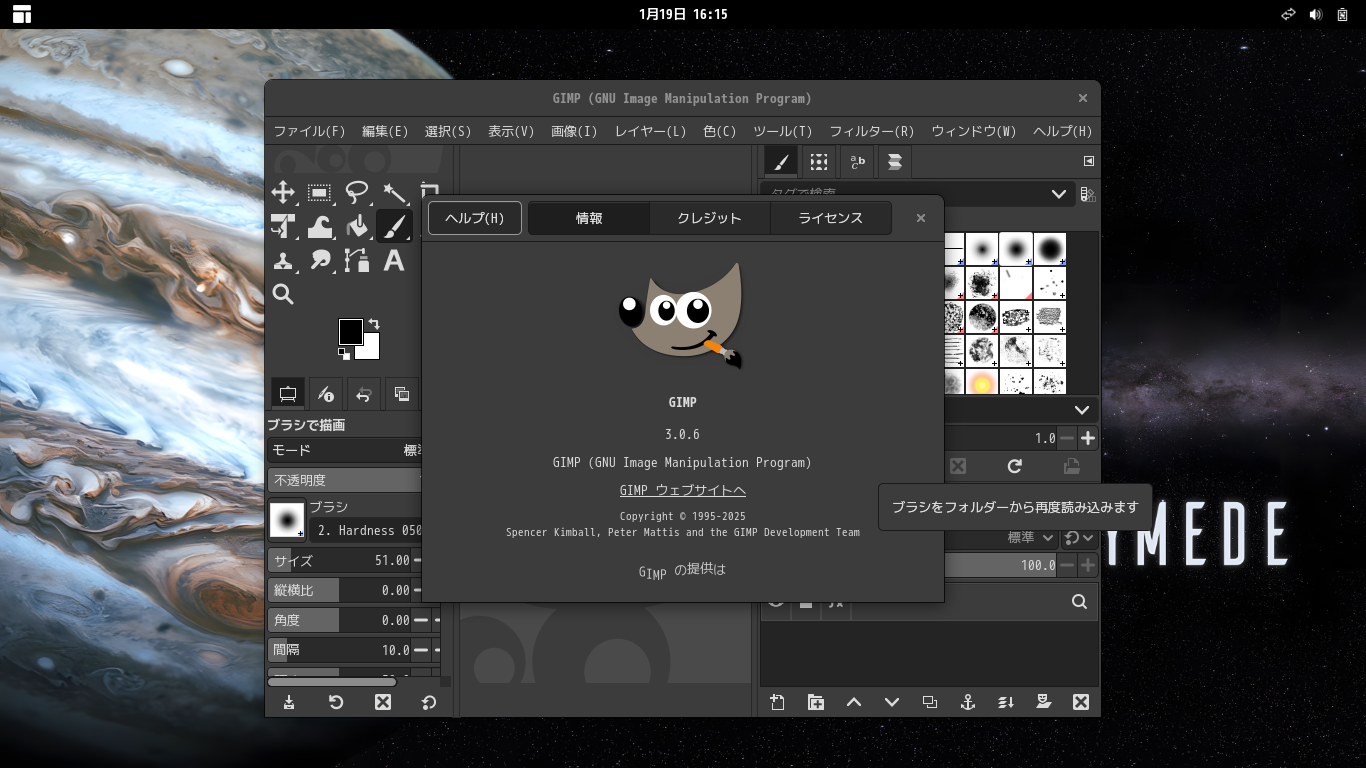The height and width of the screenshot is (768, 1366).
Task: Open the configure tab menu arrow
Action: click(1088, 161)
